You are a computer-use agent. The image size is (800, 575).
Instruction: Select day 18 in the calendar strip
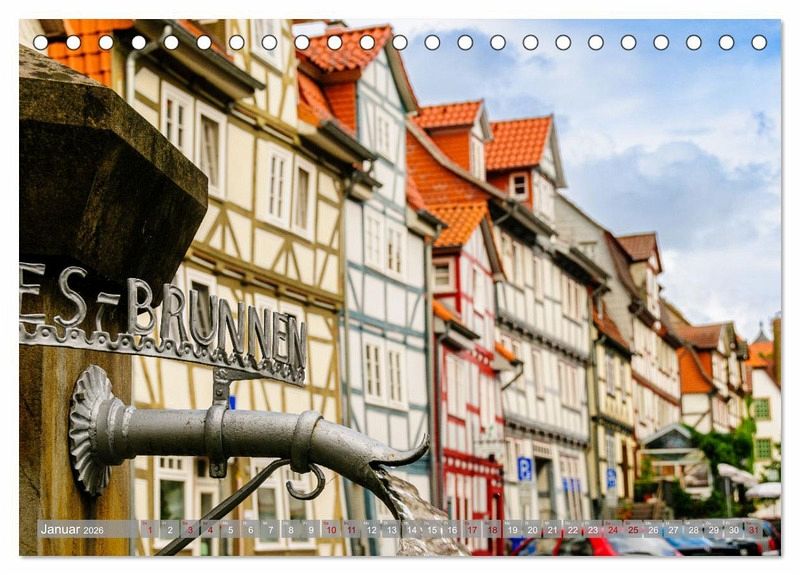click(492, 530)
